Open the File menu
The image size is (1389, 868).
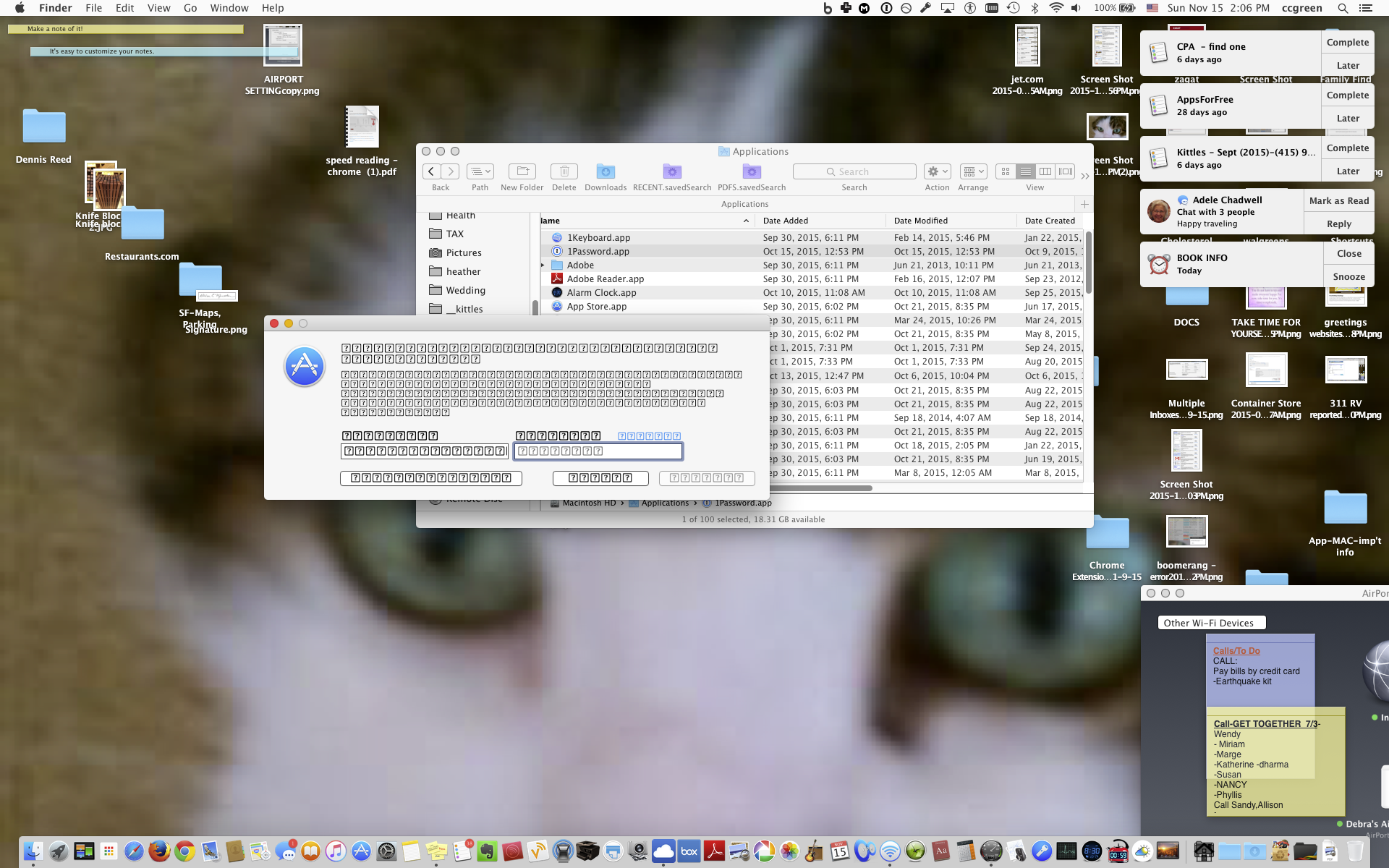coord(93,8)
